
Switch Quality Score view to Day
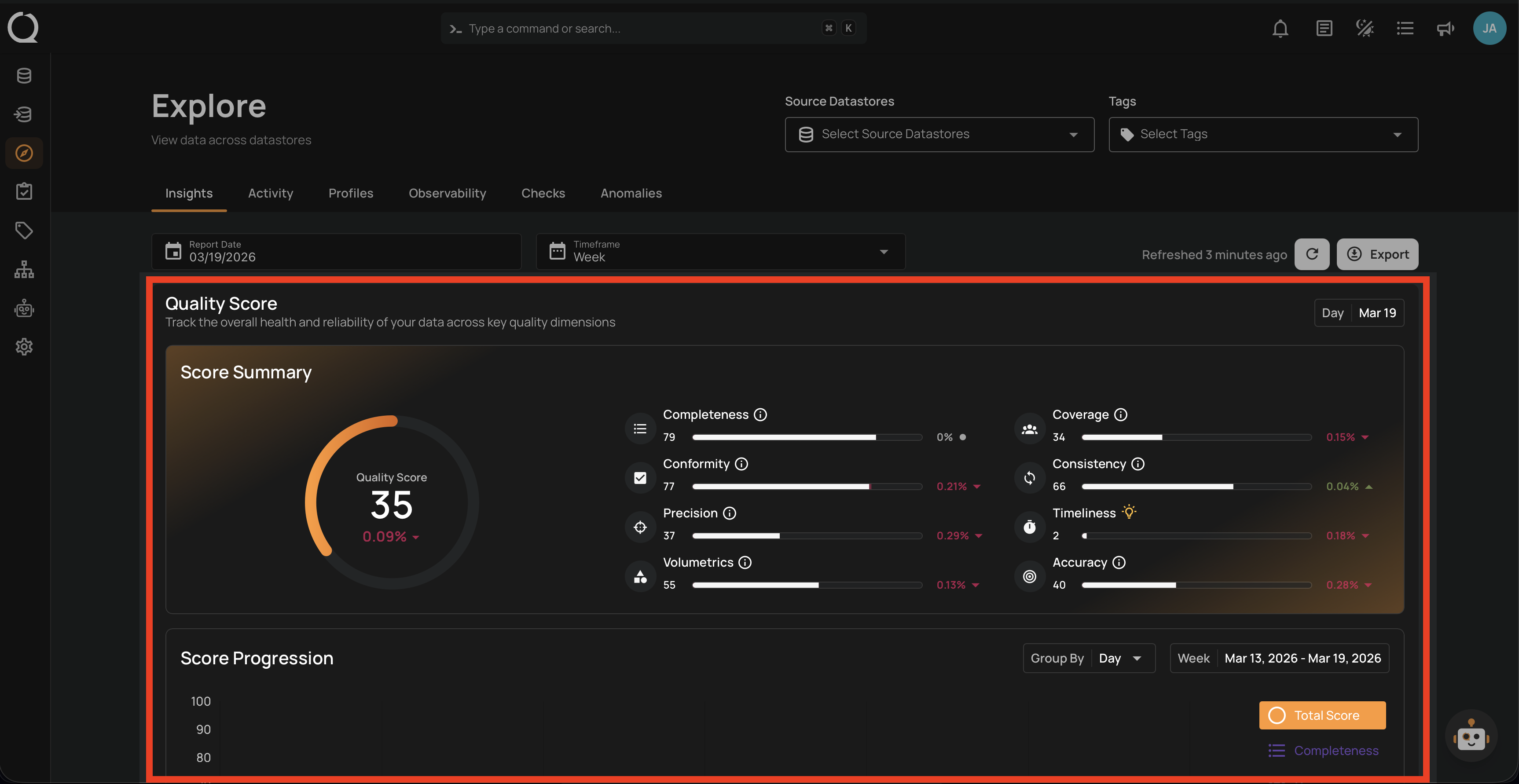pos(1333,313)
